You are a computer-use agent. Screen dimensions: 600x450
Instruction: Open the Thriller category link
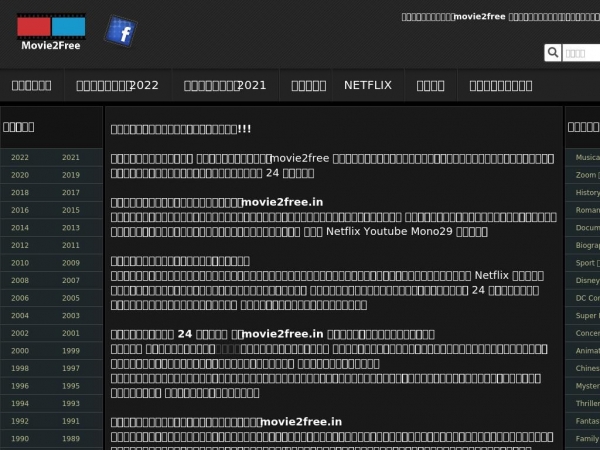tap(587, 403)
